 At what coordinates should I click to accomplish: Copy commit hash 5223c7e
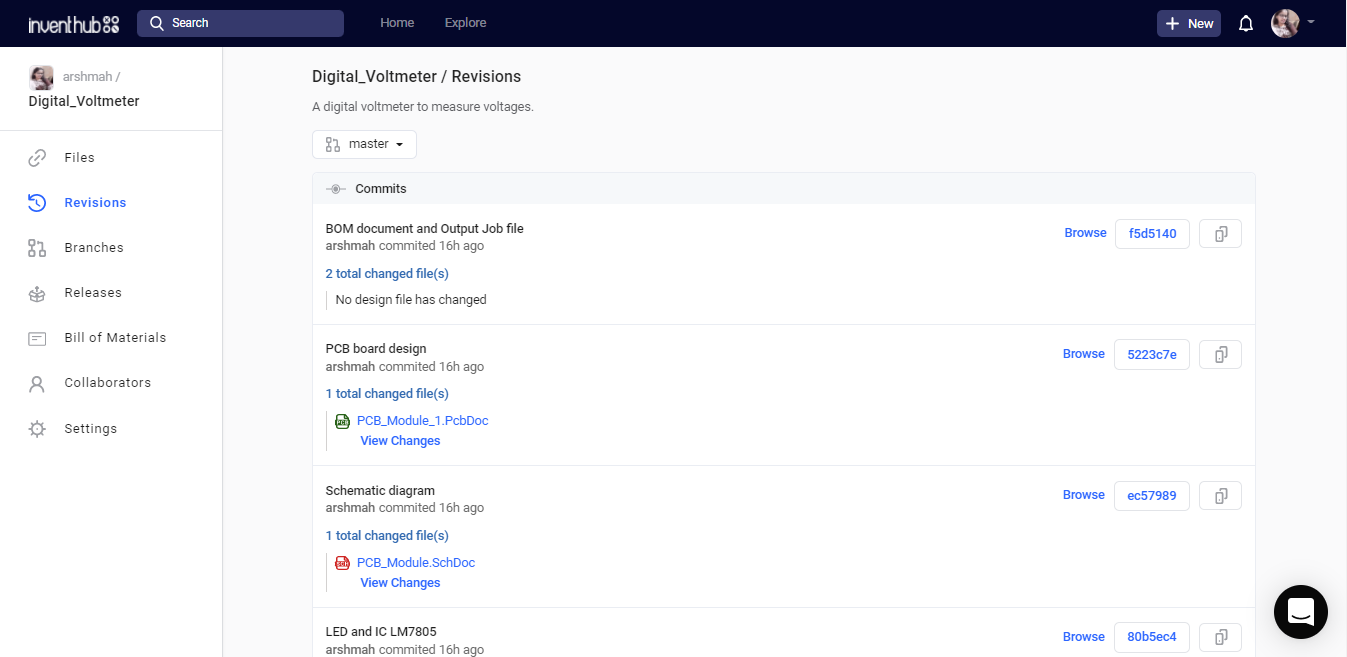1220,355
